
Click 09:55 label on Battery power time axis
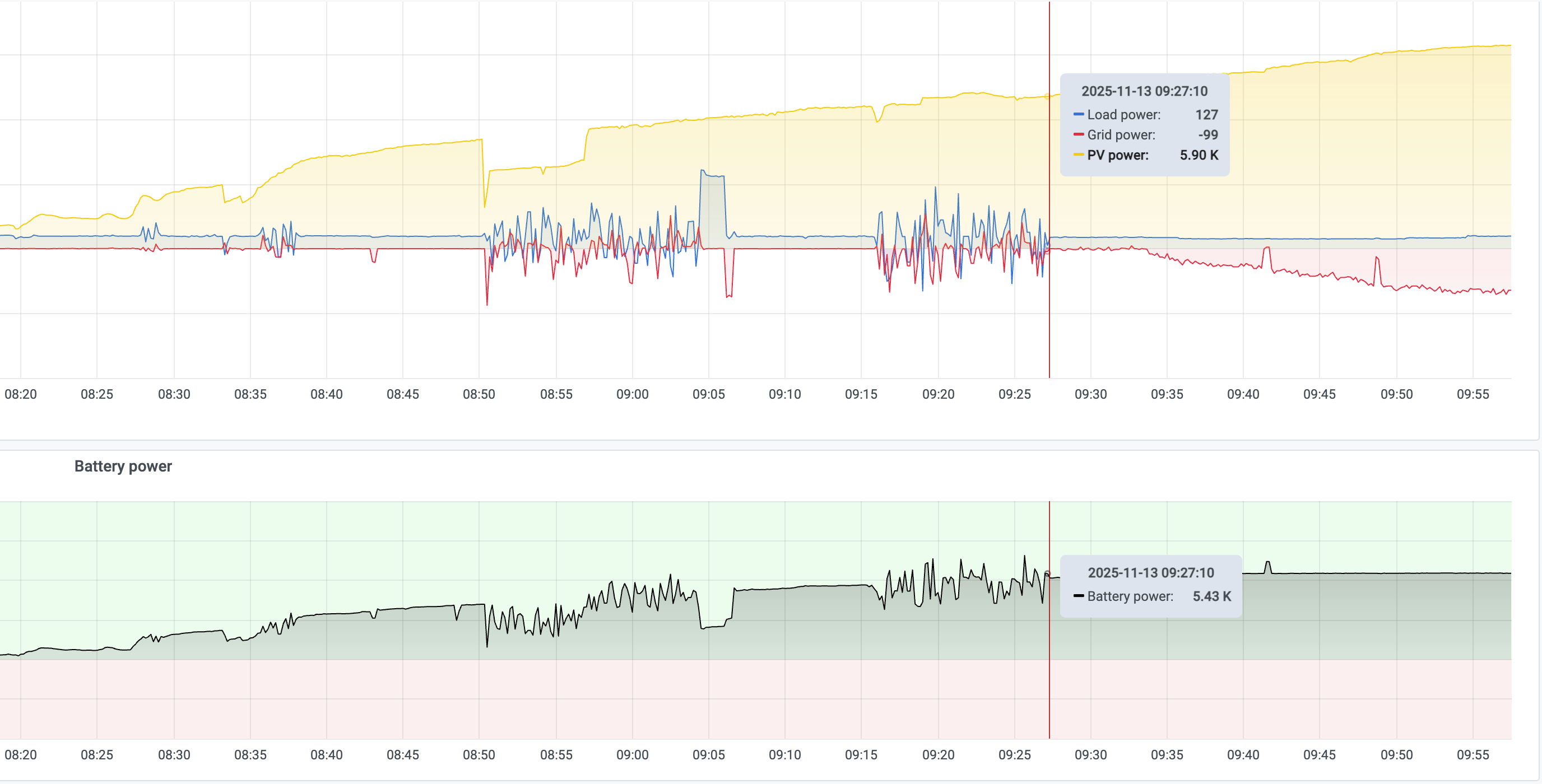[1473, 755]
